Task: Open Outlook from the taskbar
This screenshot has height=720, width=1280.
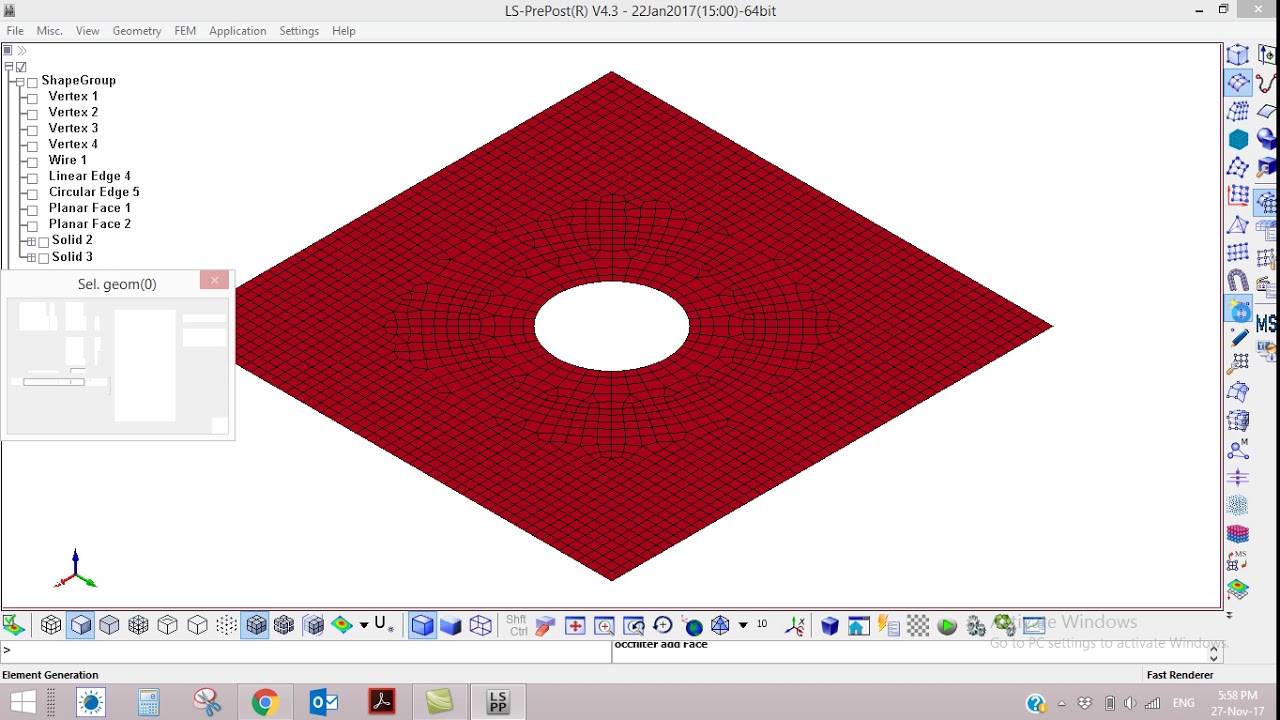Action: (323, 703)
